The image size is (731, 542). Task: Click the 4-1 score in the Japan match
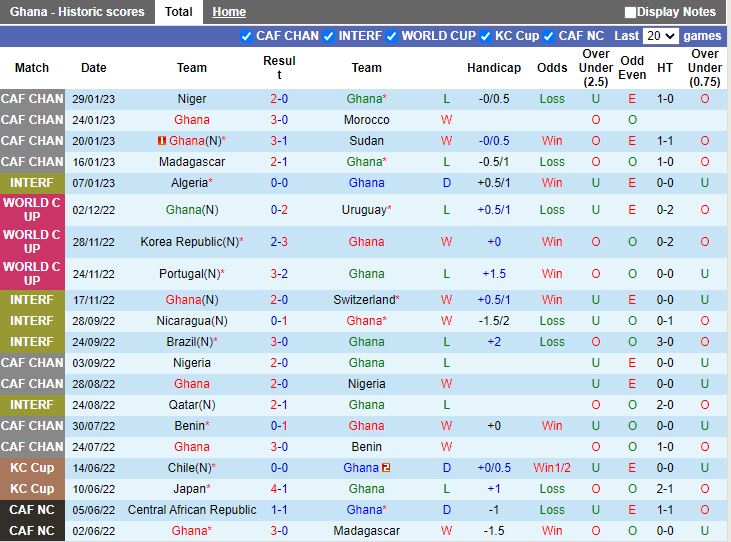tap(279, 489)
